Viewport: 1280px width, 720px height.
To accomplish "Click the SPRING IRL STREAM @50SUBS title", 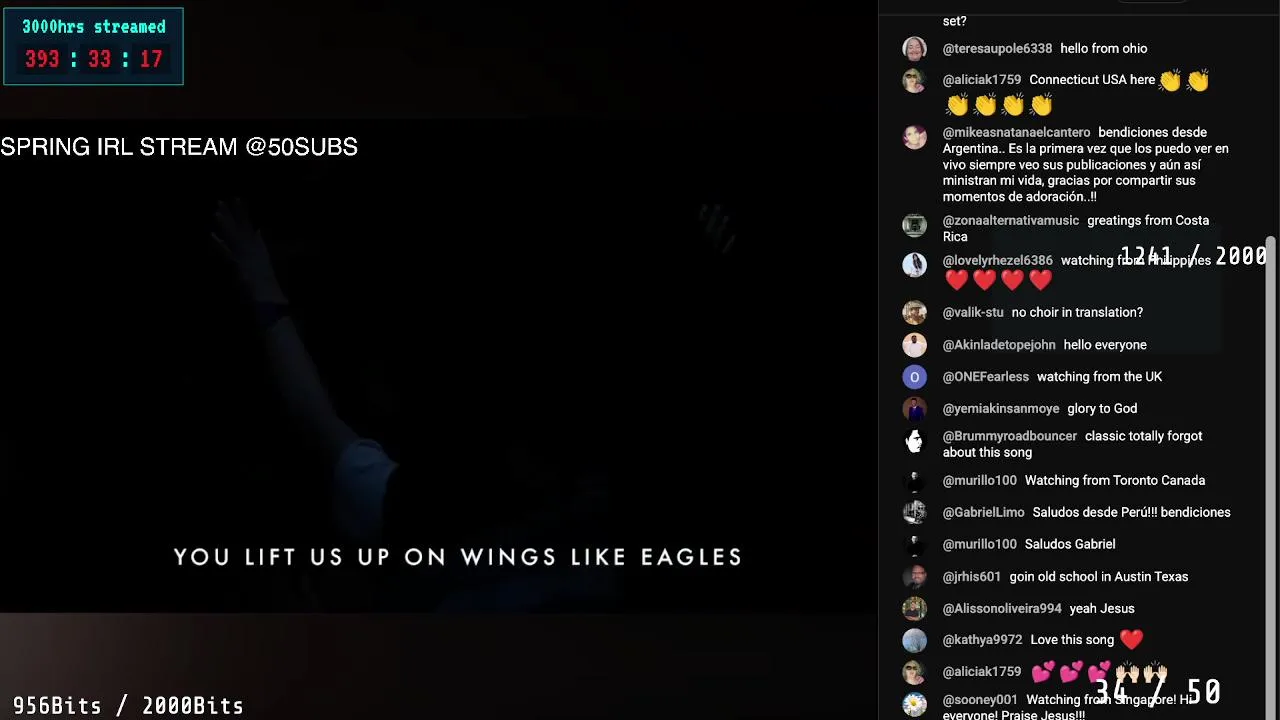I will point(179,147).
